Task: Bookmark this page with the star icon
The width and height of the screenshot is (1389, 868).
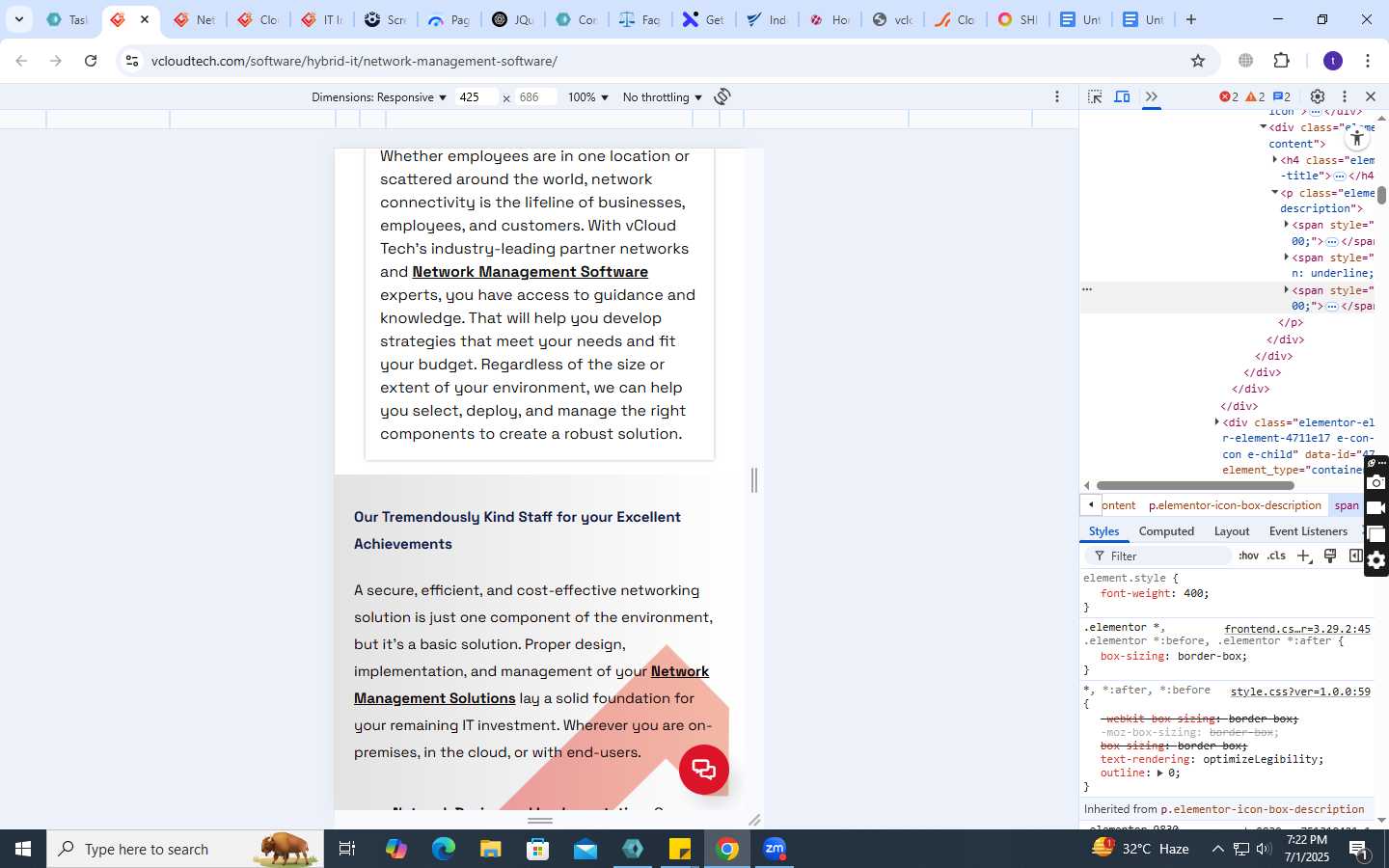Action: tap(1198, 61)
